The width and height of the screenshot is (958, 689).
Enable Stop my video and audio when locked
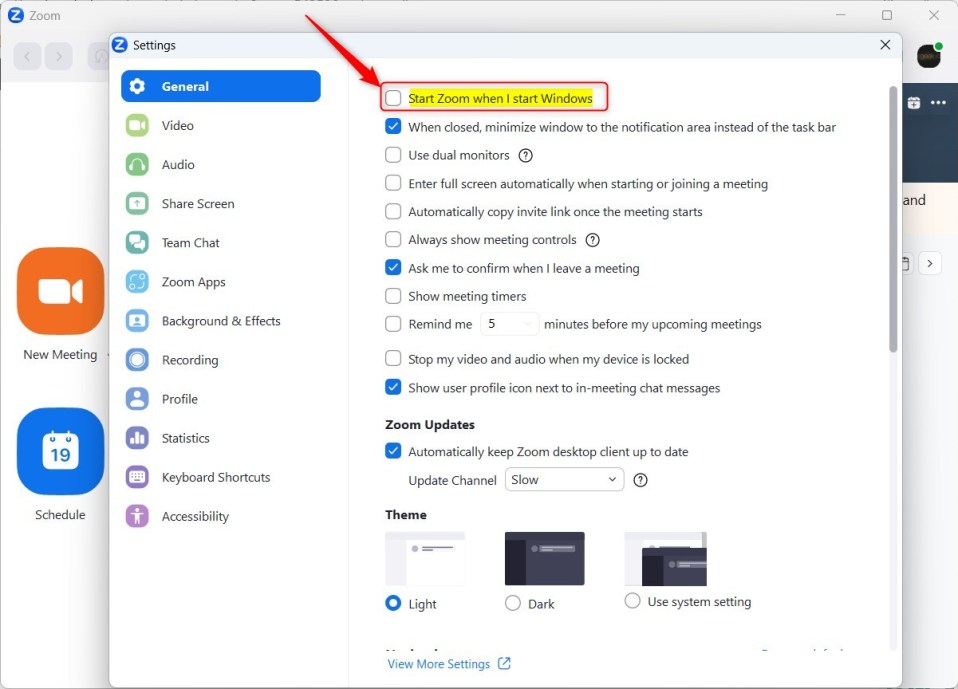tap(393, 359)
